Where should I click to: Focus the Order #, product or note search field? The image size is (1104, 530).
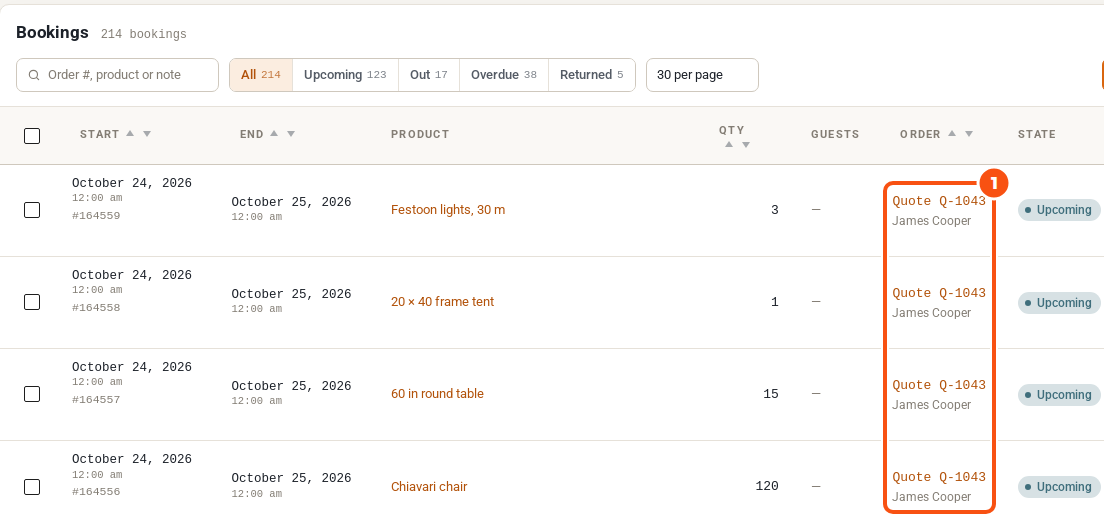point(118,75)
